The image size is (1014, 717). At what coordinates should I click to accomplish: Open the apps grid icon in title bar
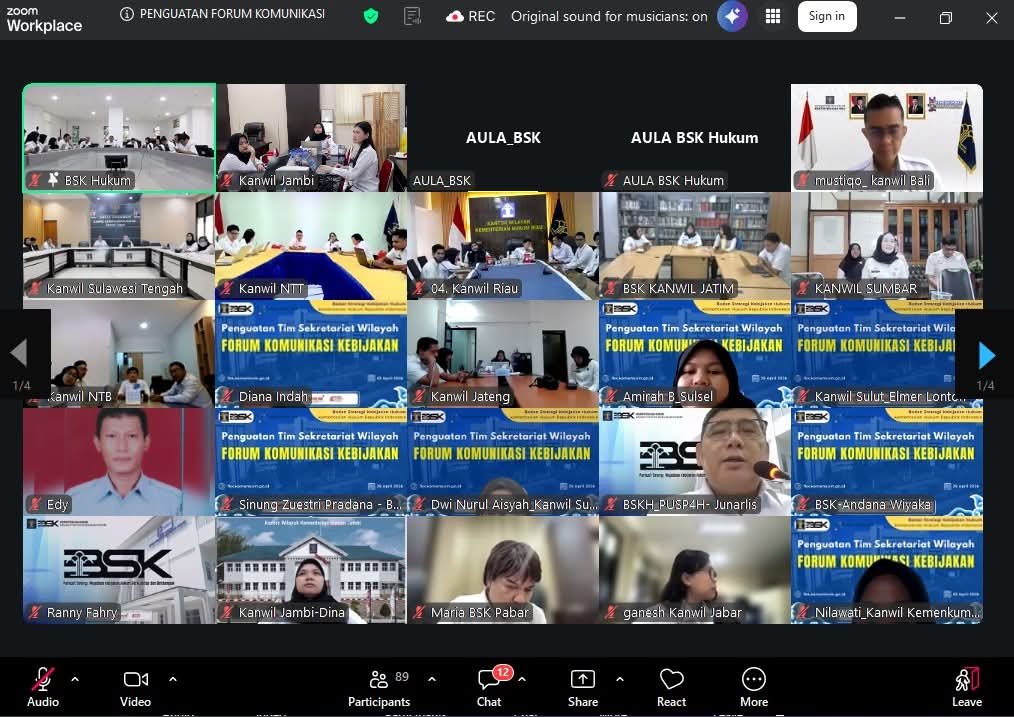(773, 16)
